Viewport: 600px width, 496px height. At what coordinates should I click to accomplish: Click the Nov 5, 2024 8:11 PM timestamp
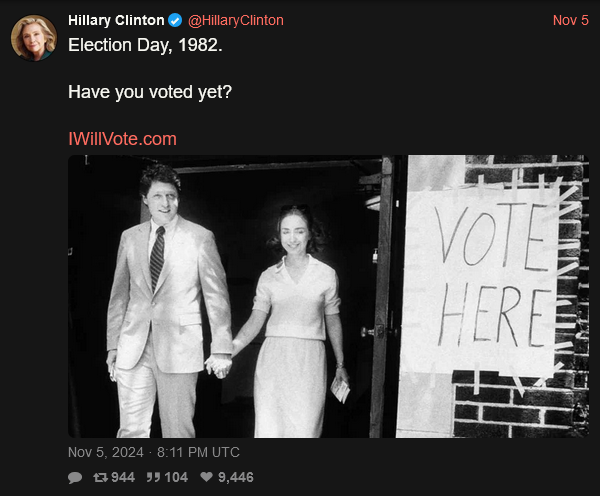[x=154, y=452]
